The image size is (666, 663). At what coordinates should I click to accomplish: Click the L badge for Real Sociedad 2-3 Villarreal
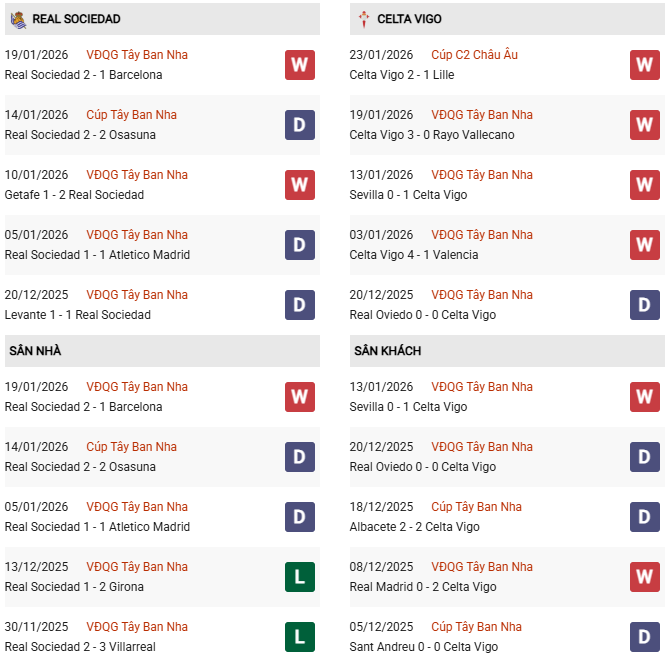pos(300,637)
